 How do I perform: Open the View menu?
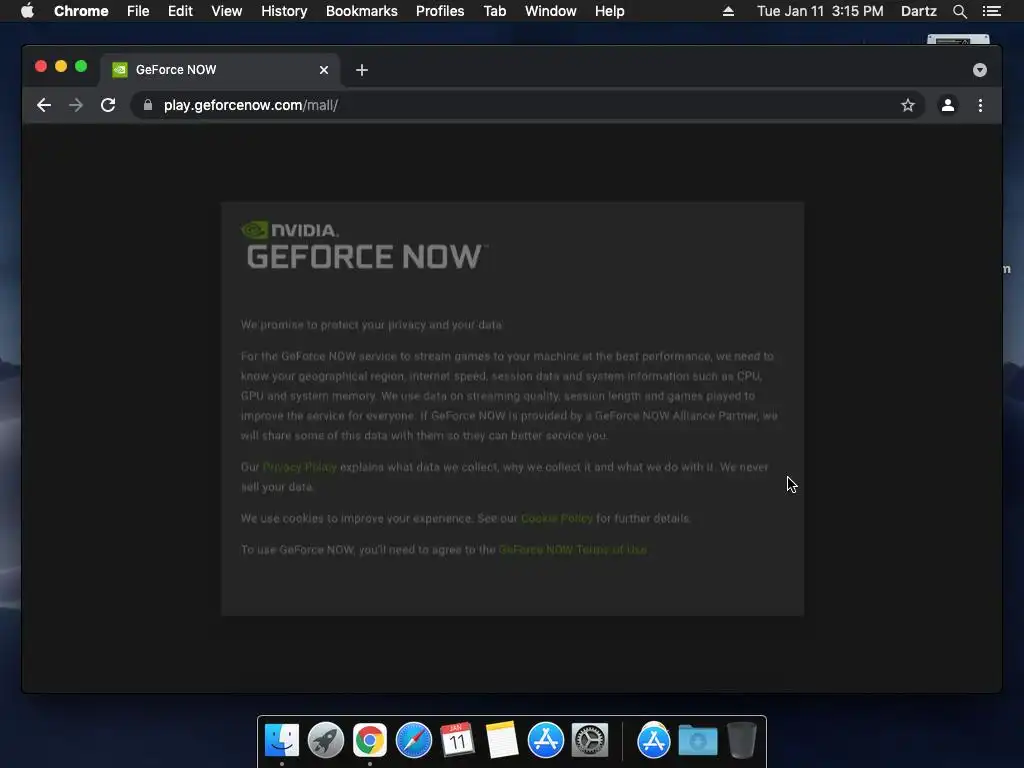tap(227, 11)
